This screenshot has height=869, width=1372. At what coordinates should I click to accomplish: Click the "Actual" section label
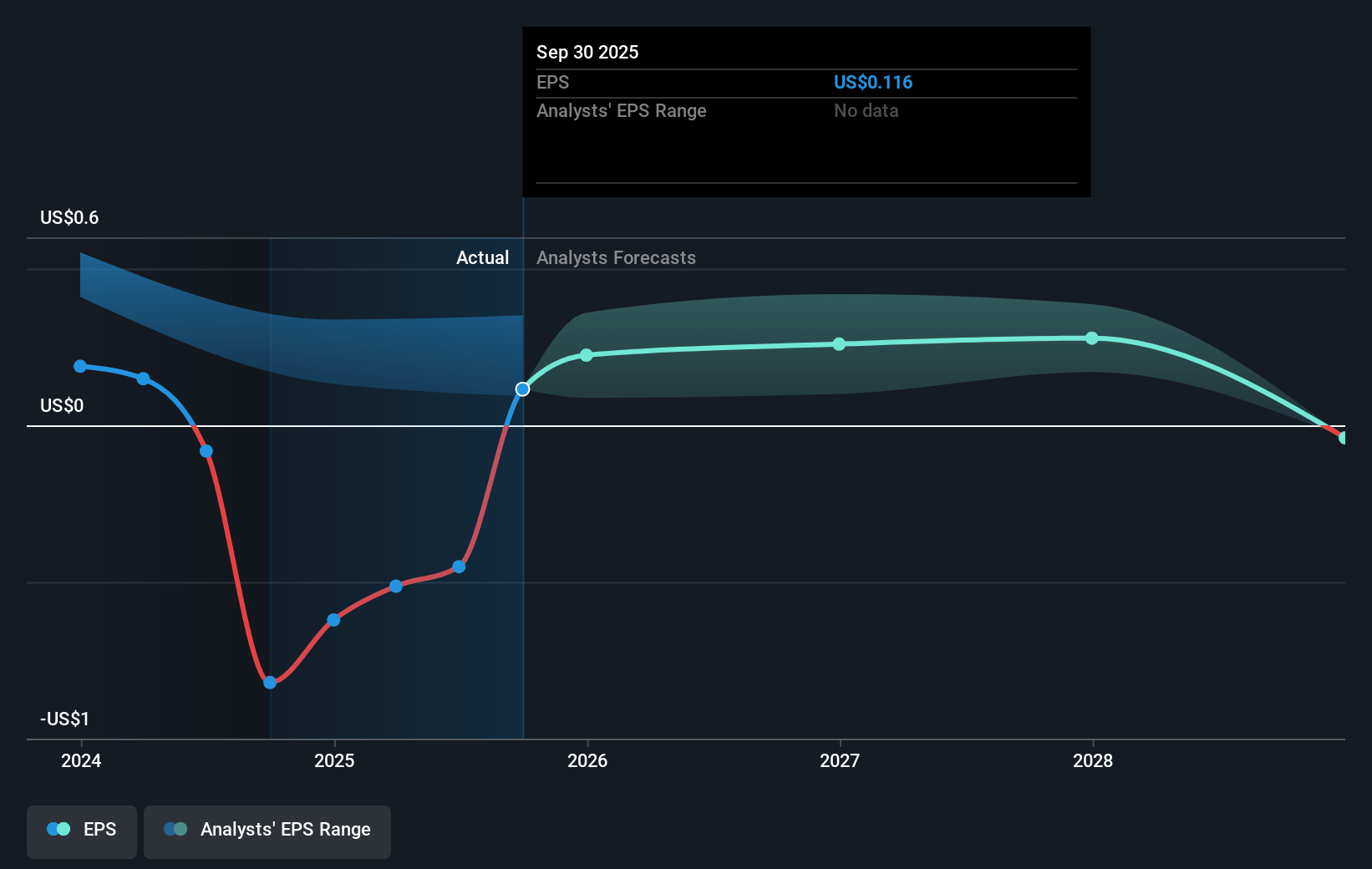(482, 258)
